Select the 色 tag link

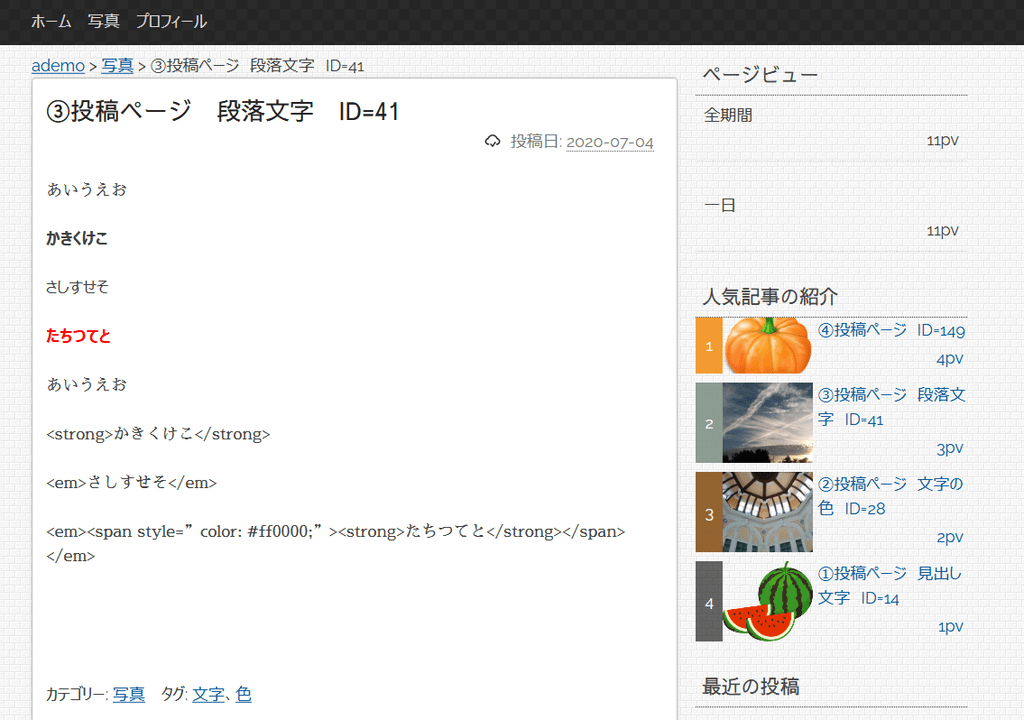pyautogui.click(x=244, y=694)
